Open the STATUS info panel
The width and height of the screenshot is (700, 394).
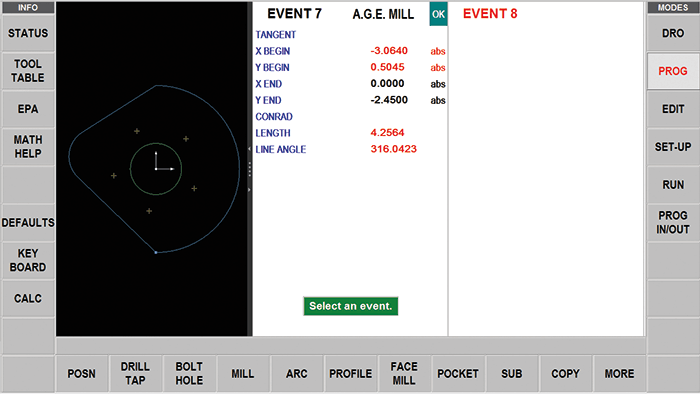click(x=28, y=33)
